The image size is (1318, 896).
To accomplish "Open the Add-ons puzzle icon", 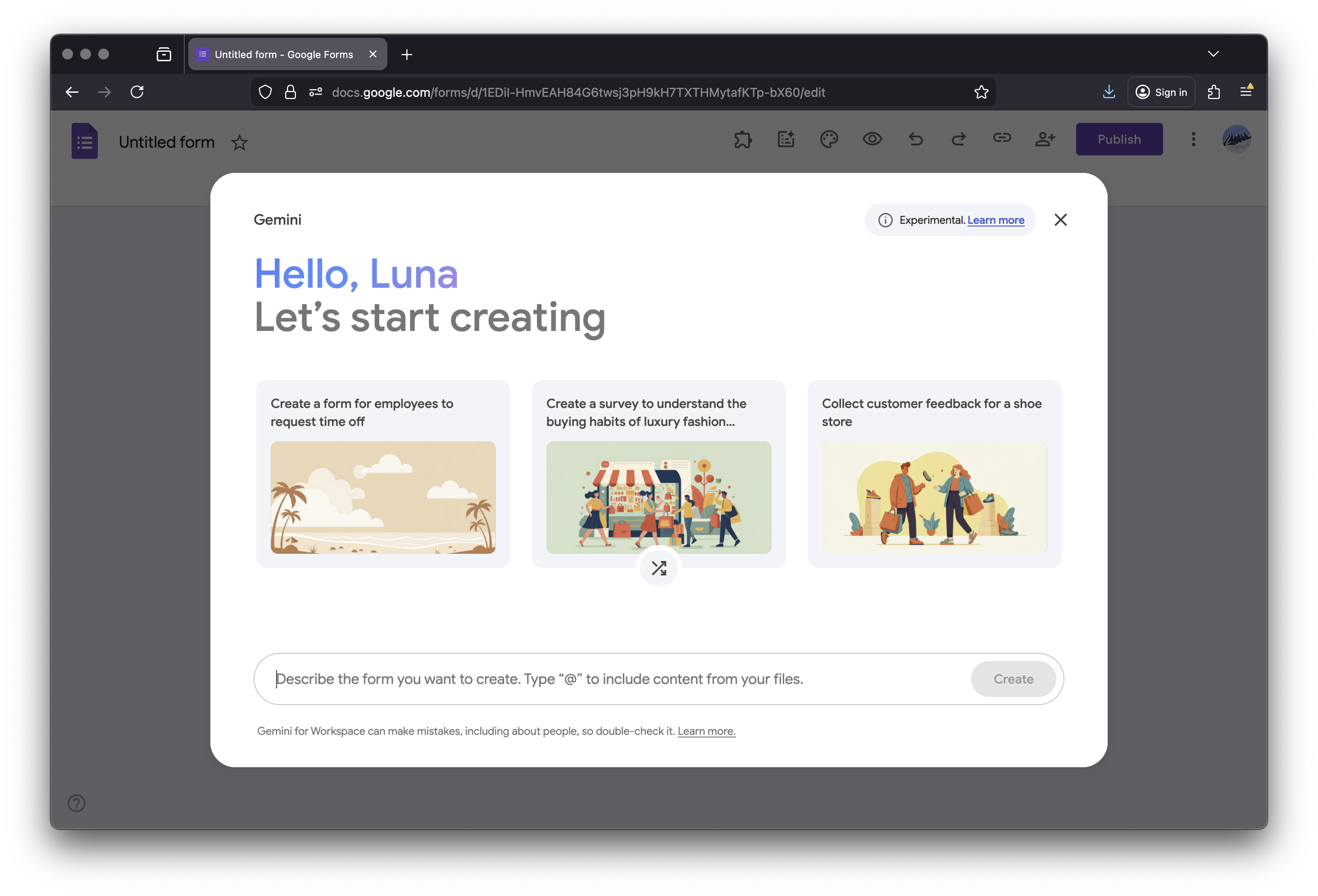I will point(743,139).
